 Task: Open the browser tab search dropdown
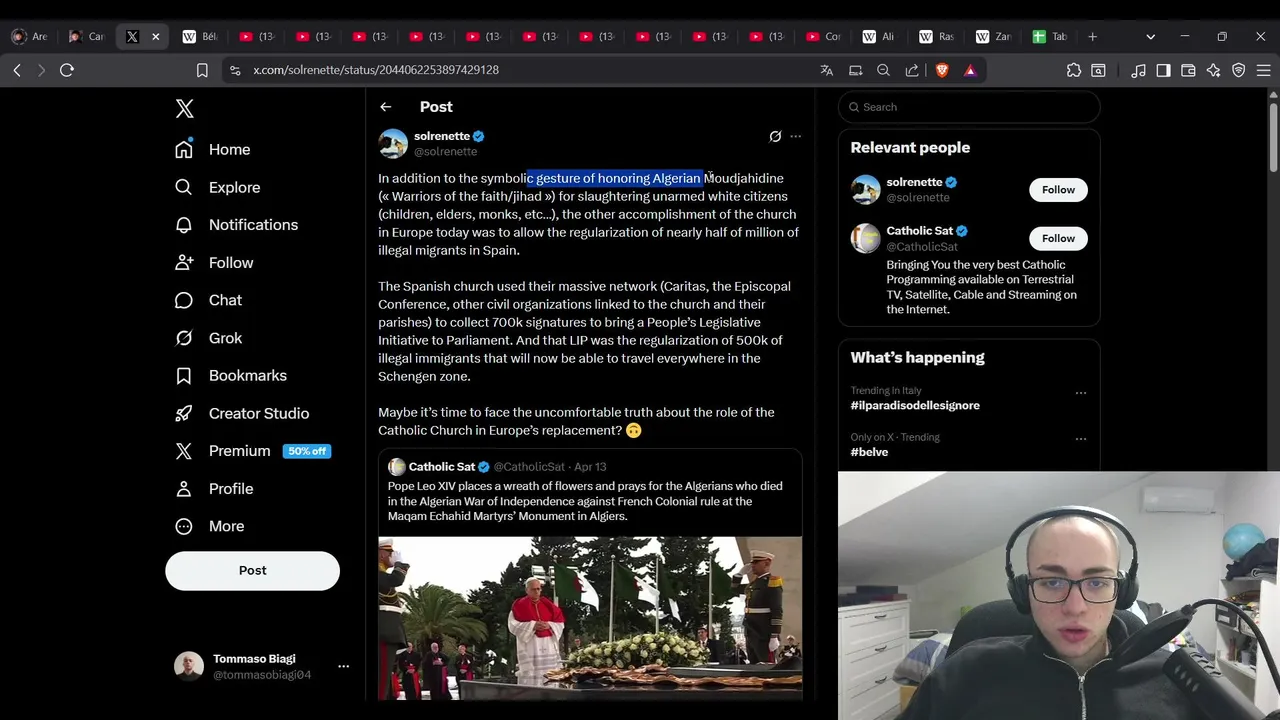[x=1150, y=37]
